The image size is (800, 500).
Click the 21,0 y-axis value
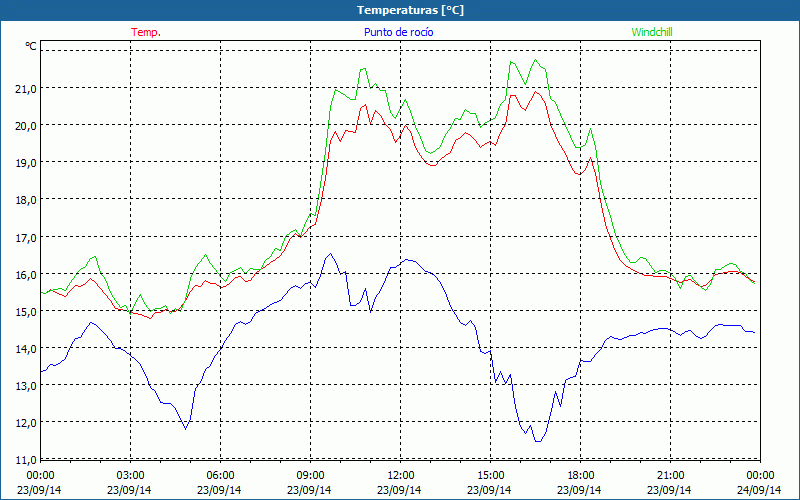26,88
